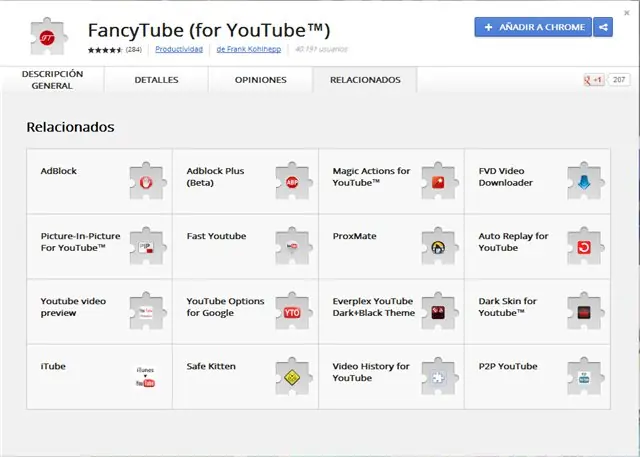Screen dimensions: 640x457
Task: Click the five-star rating display
Action: coord(105,50)
